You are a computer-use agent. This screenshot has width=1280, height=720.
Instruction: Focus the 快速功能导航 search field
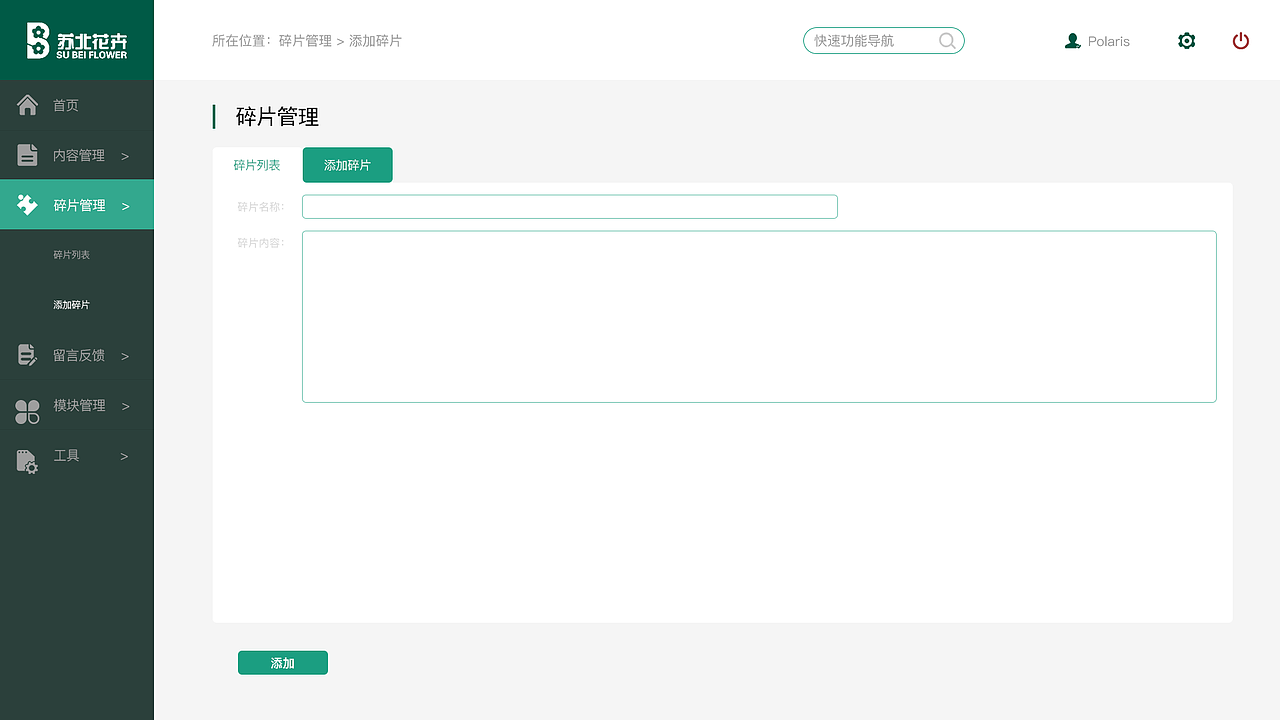[884, 41]
